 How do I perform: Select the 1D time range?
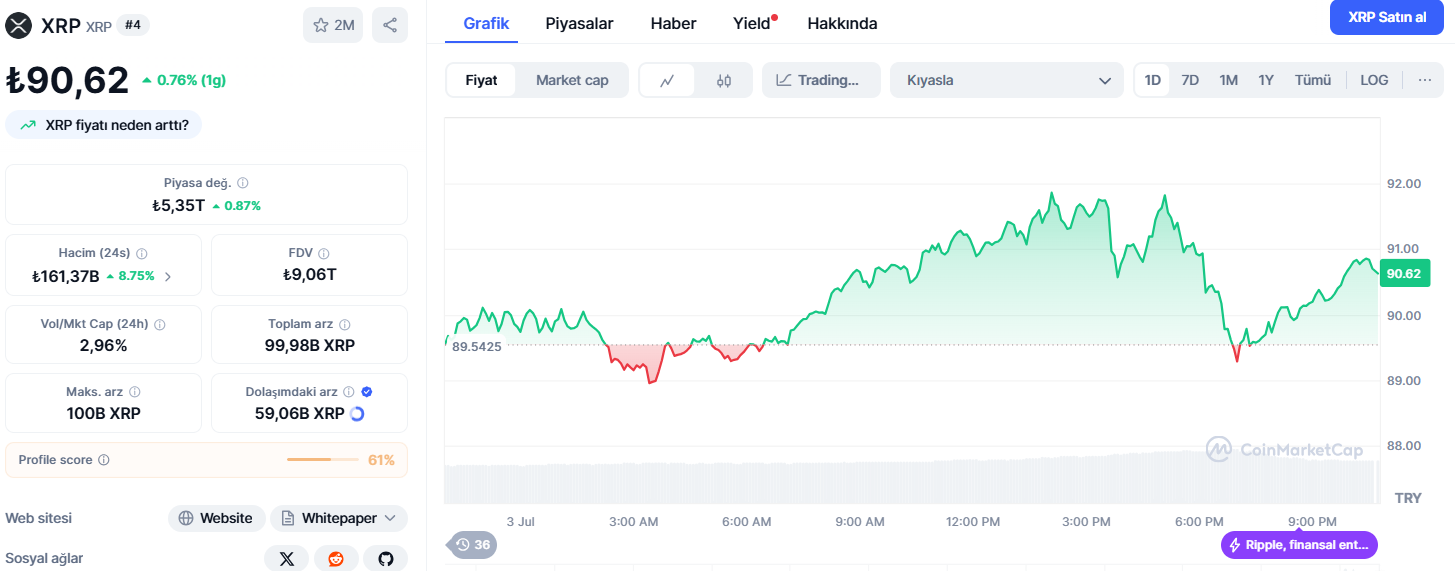pyautogui.click(x=1153, y=80)
